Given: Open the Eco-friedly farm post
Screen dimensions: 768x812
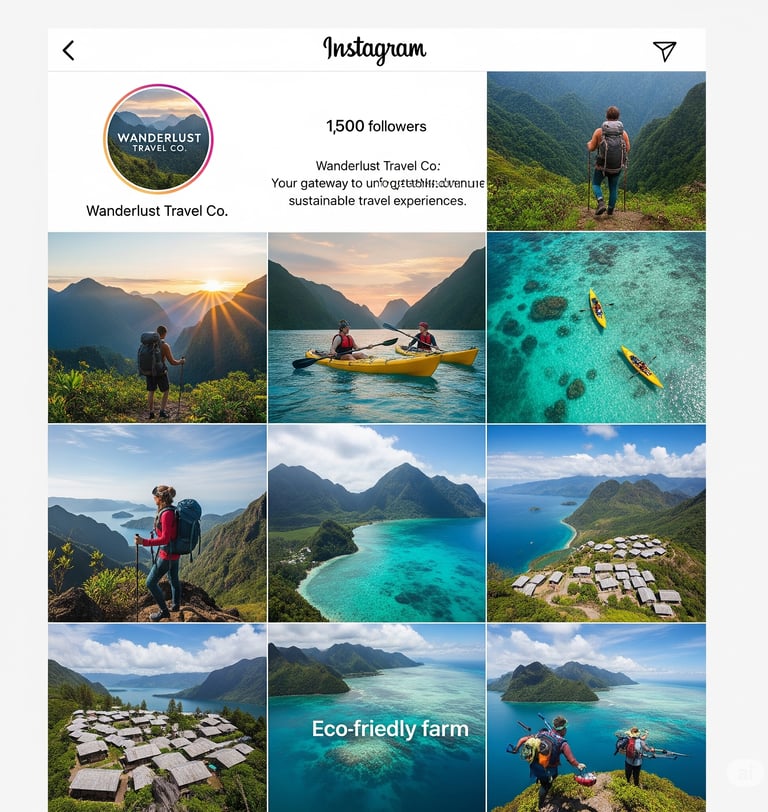Looking at the screenshot, I should 376,718.
